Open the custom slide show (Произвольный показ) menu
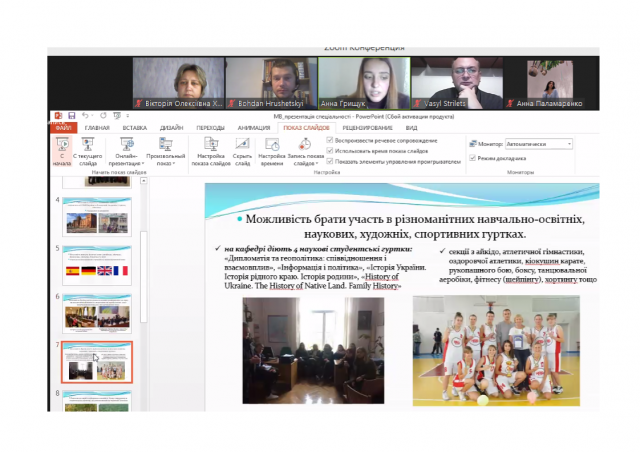The image size is (640, 452). 165,151
